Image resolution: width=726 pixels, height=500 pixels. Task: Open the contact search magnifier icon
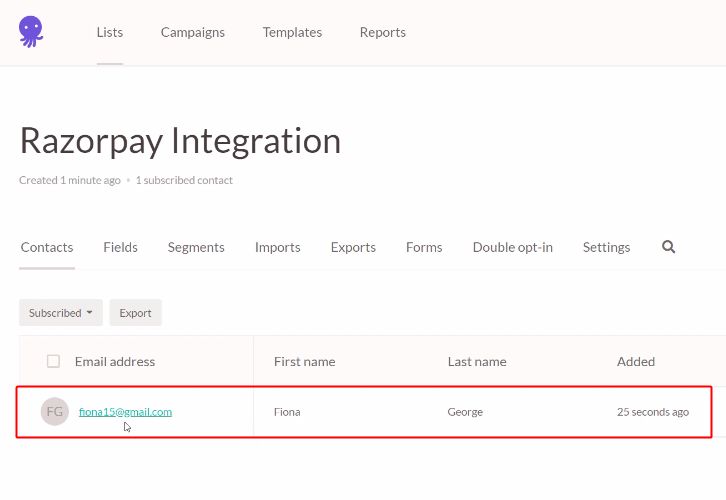tap(668, 247)
